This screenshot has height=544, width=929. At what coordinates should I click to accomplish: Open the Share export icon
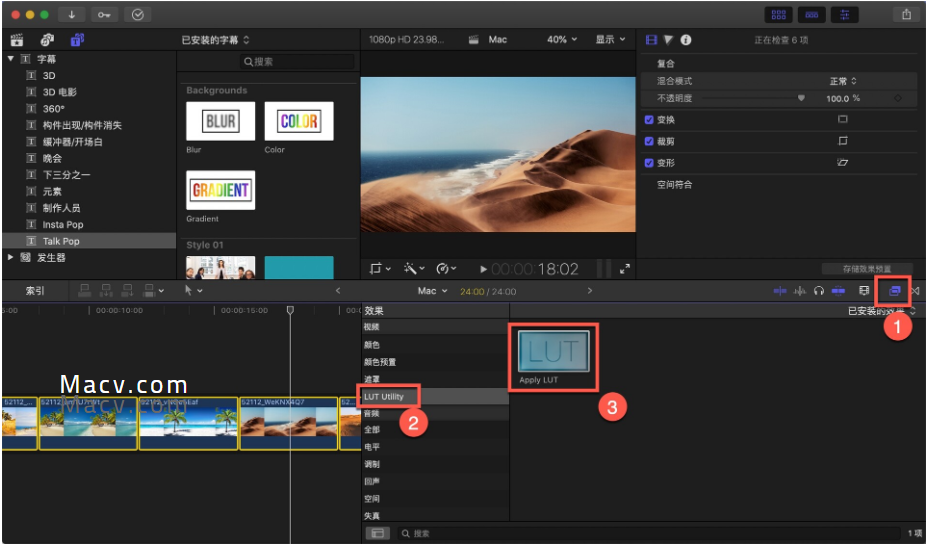pos(906,14)
